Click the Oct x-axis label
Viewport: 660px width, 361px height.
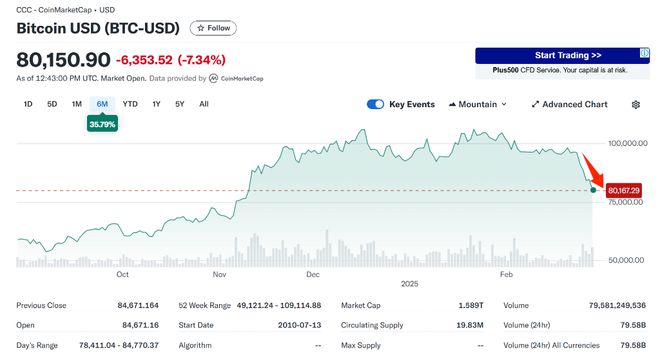122,275
